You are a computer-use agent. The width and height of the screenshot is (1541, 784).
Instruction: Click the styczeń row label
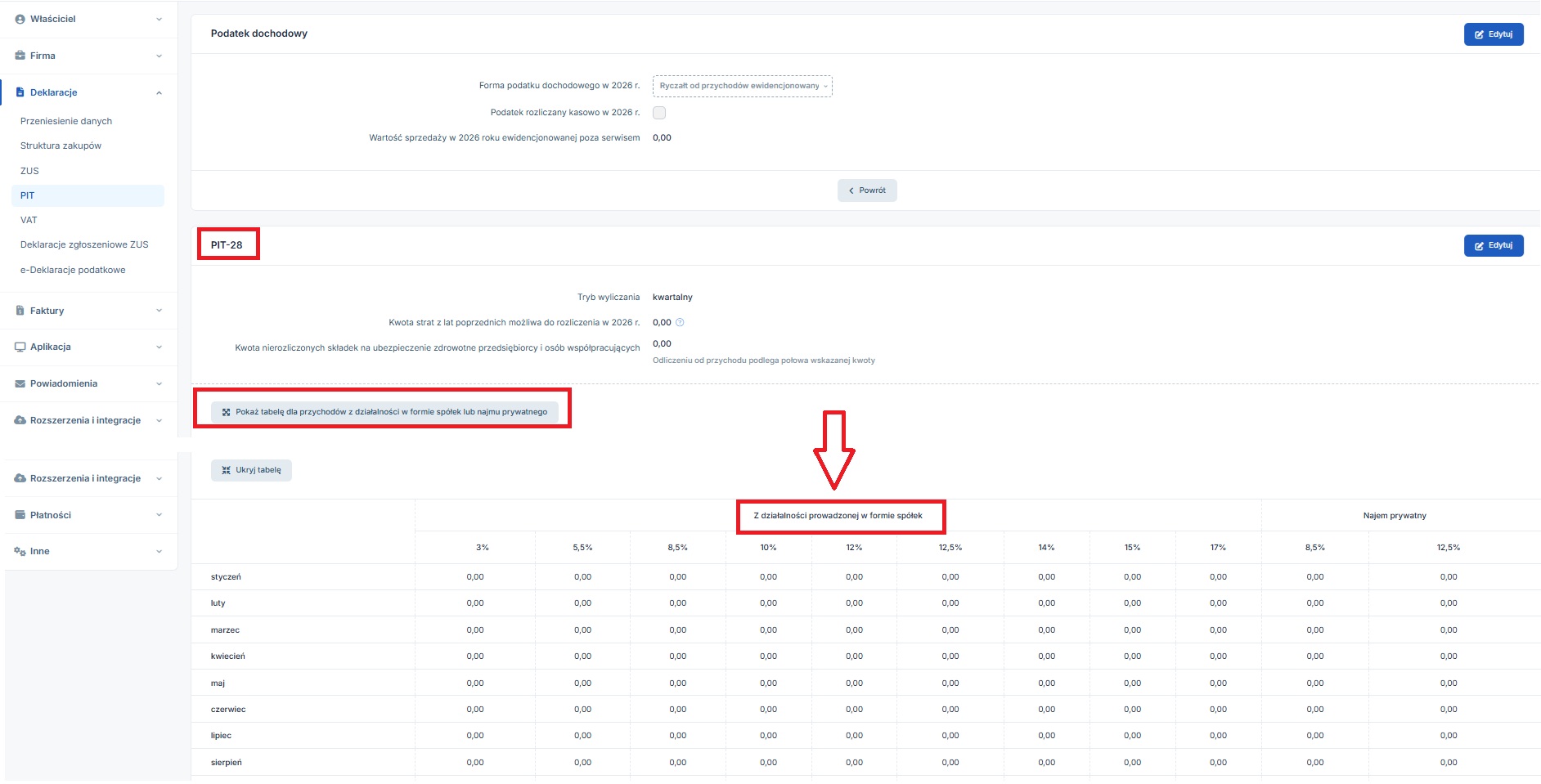click(x=226, y=576)
